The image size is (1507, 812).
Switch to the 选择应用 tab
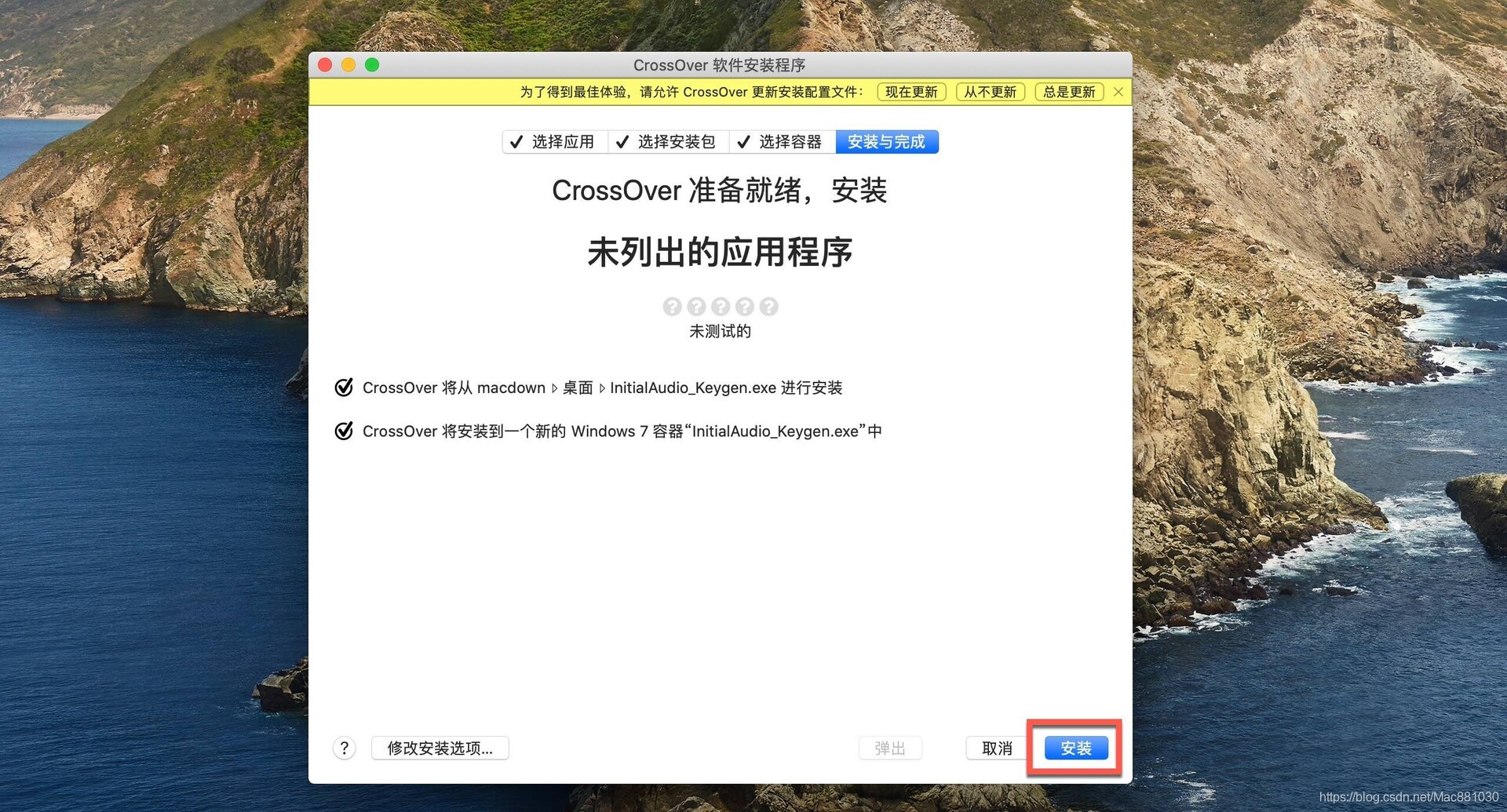[x=555, y=142]
